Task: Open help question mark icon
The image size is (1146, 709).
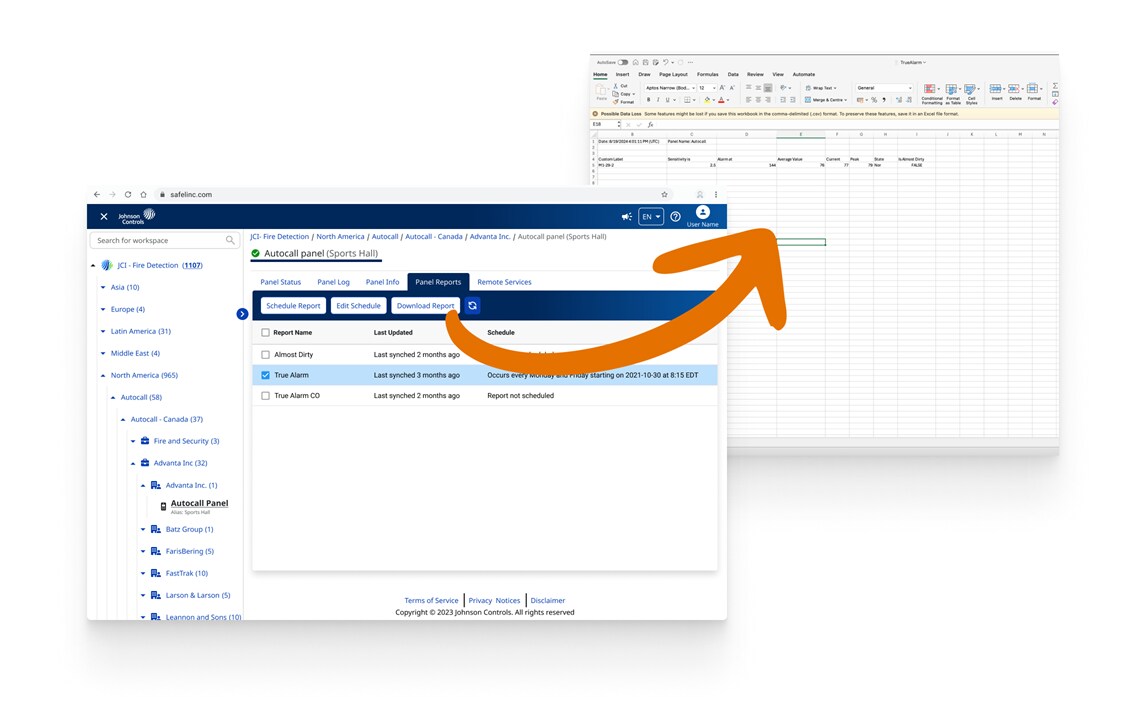Action: pos(675,216)
